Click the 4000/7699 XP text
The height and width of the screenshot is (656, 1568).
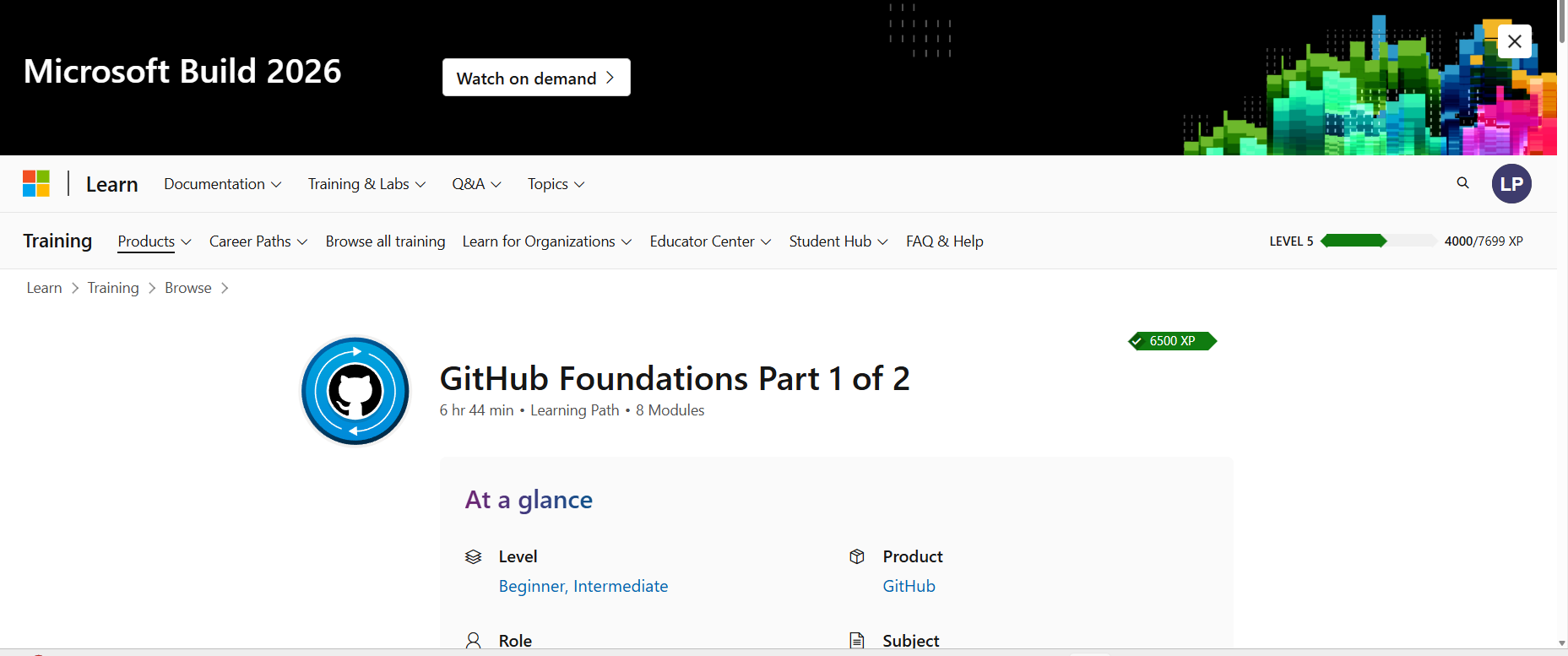click(1484, 241)
